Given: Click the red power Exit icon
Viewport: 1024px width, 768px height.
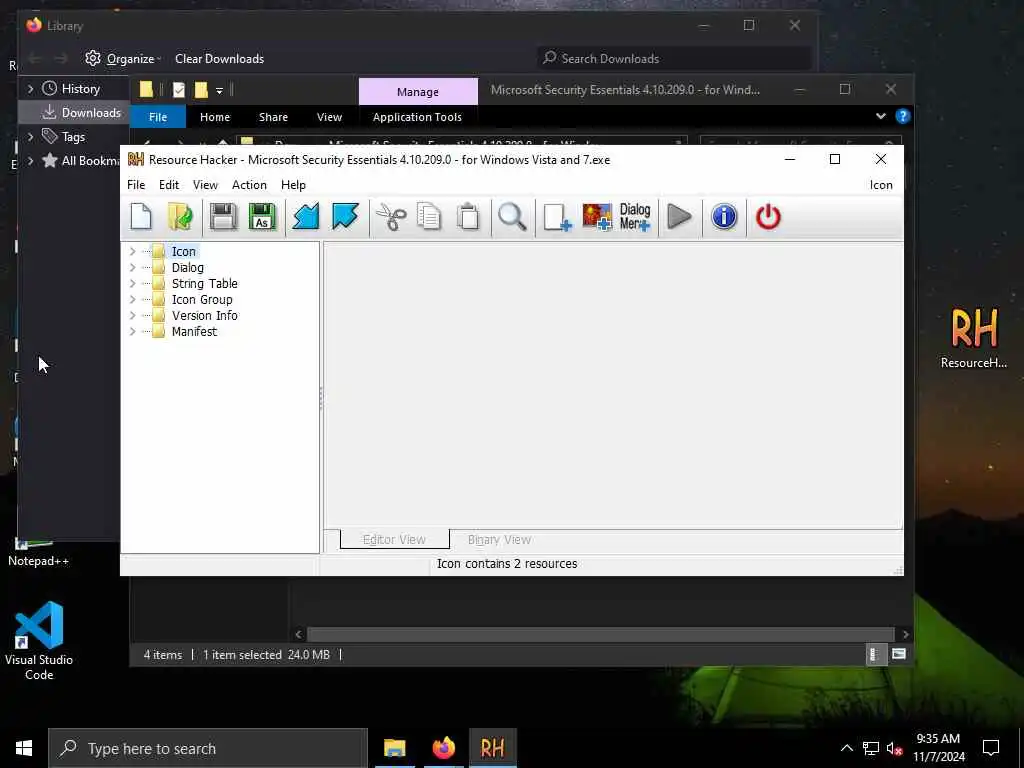Looking at the screenshot, I should [768, 217].
